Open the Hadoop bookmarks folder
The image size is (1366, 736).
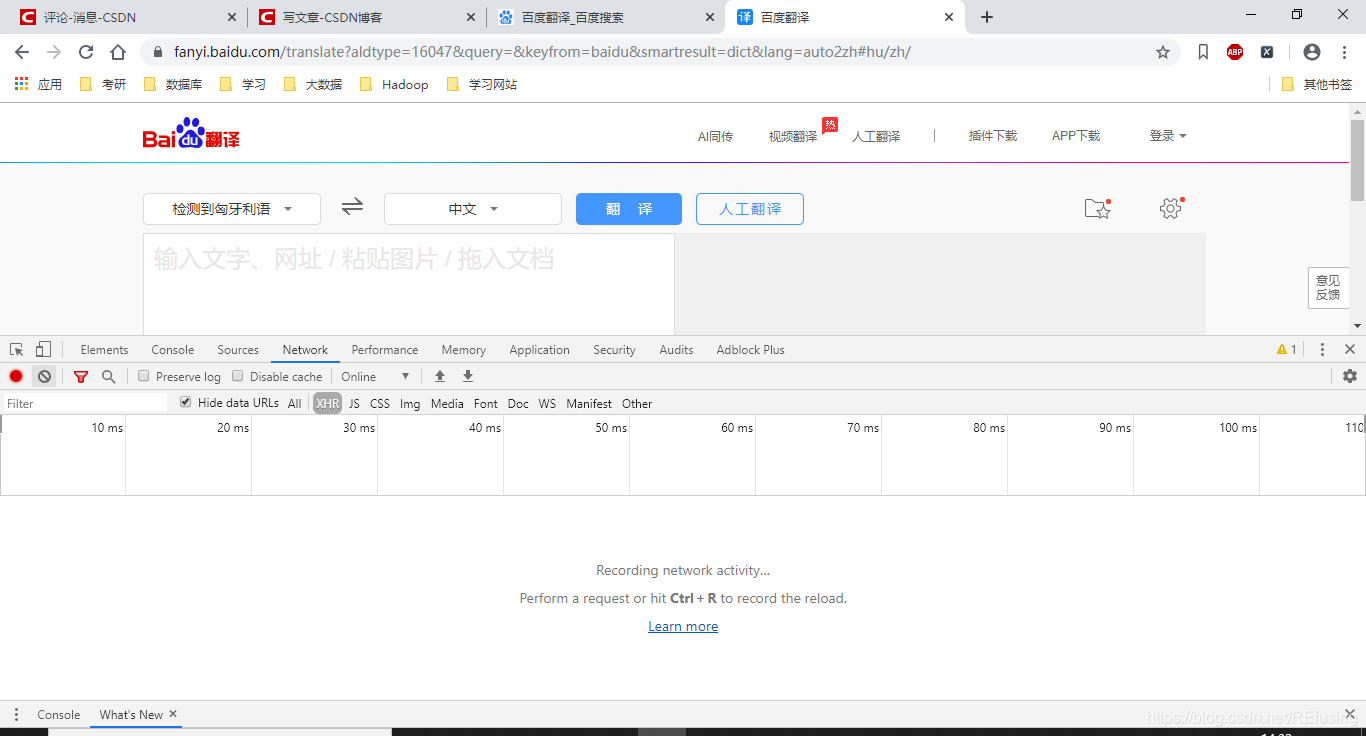click(x=394, y=84)
